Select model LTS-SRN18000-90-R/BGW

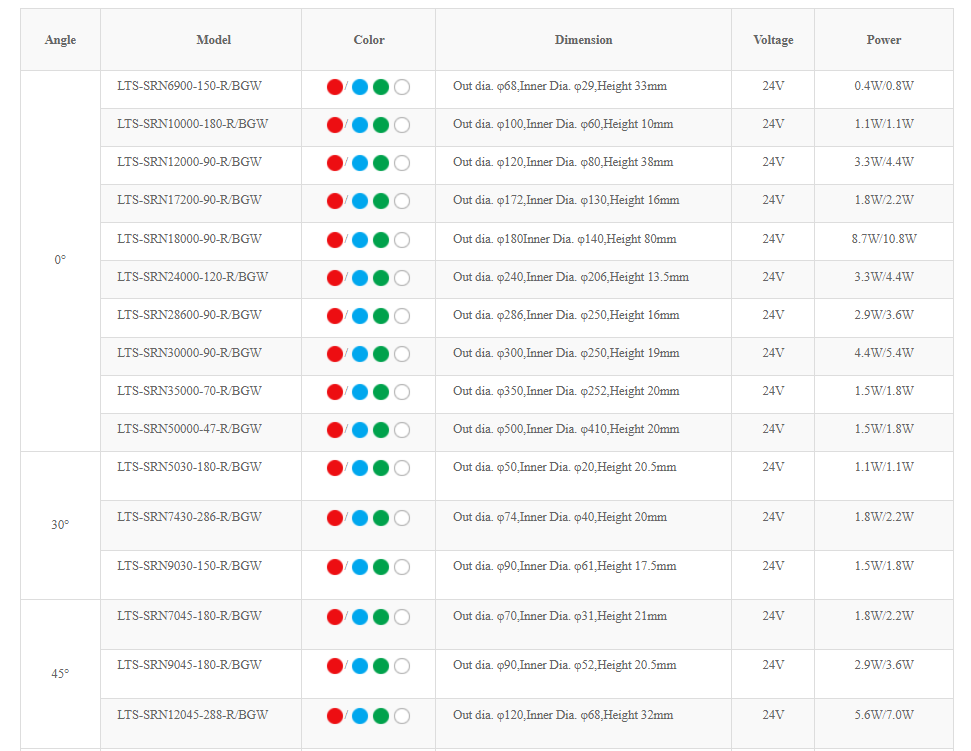tap(189, 239)
